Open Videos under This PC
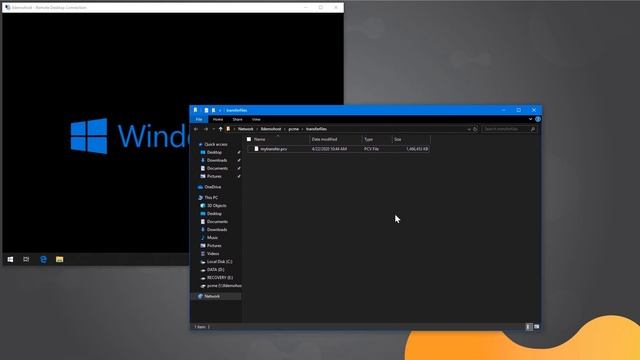This screenshot has width=640, height=360. pos(213,253)
